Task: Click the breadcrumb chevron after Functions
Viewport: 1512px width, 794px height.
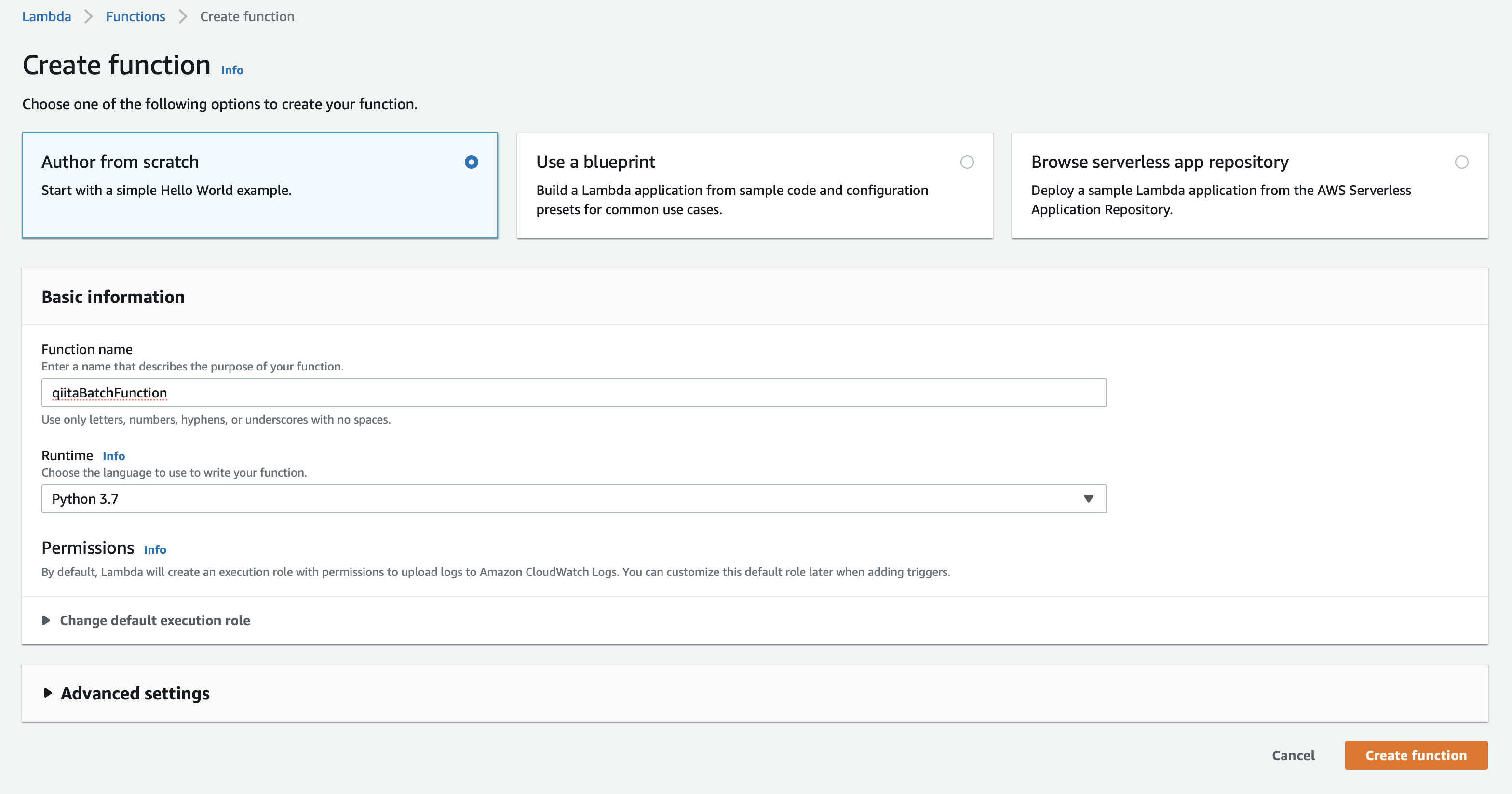Action: point(183,16)
